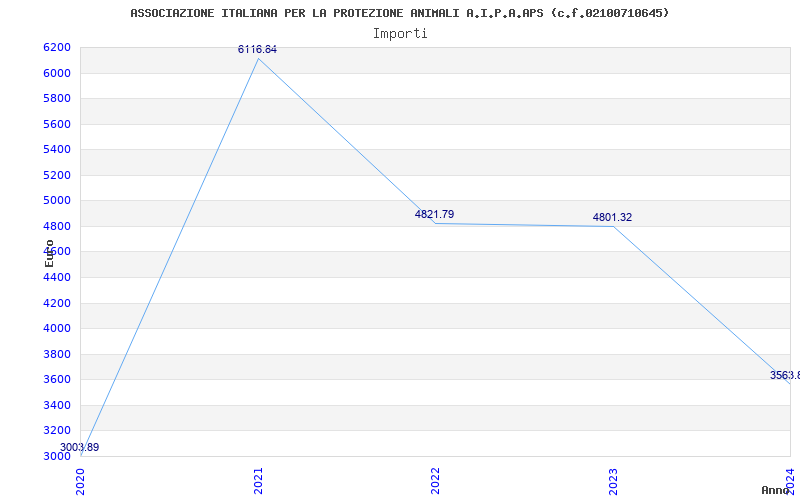This screenshot has height=500, width=800.
Task: Click the 3400 y-axis value
Action: 57,405
